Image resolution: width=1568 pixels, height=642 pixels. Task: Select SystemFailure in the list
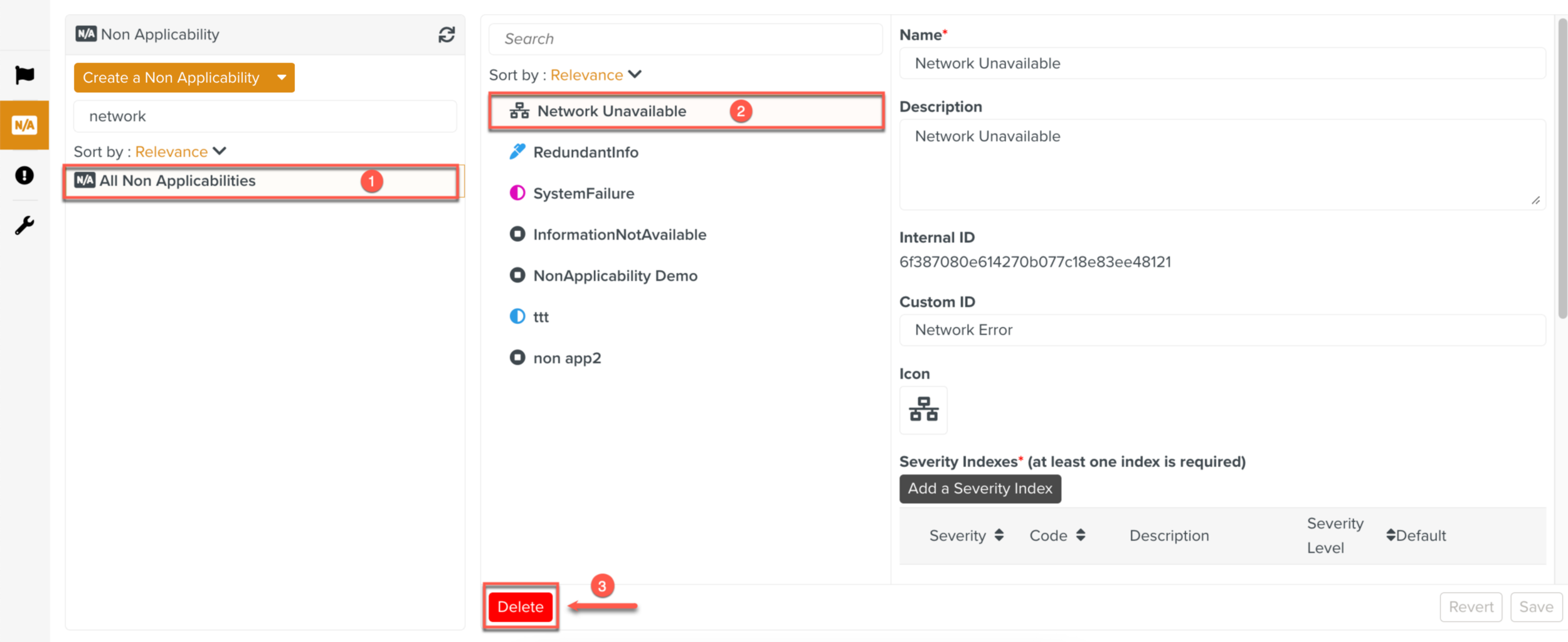coord(583,193)
